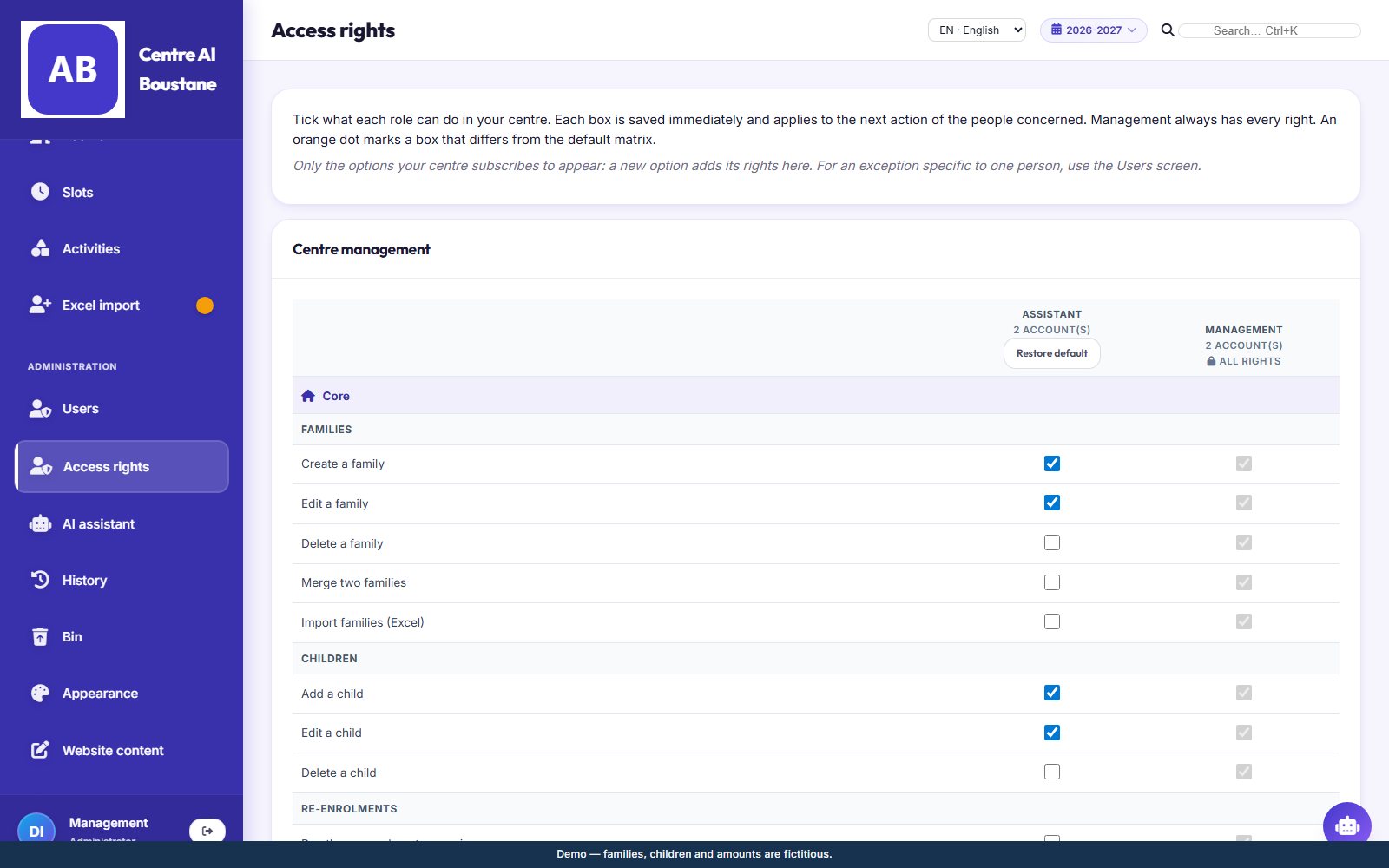The height and width of the screenshot is (868, 1389).
Task: Click the orange dot beside Excel import
Action: coord(205,306)
